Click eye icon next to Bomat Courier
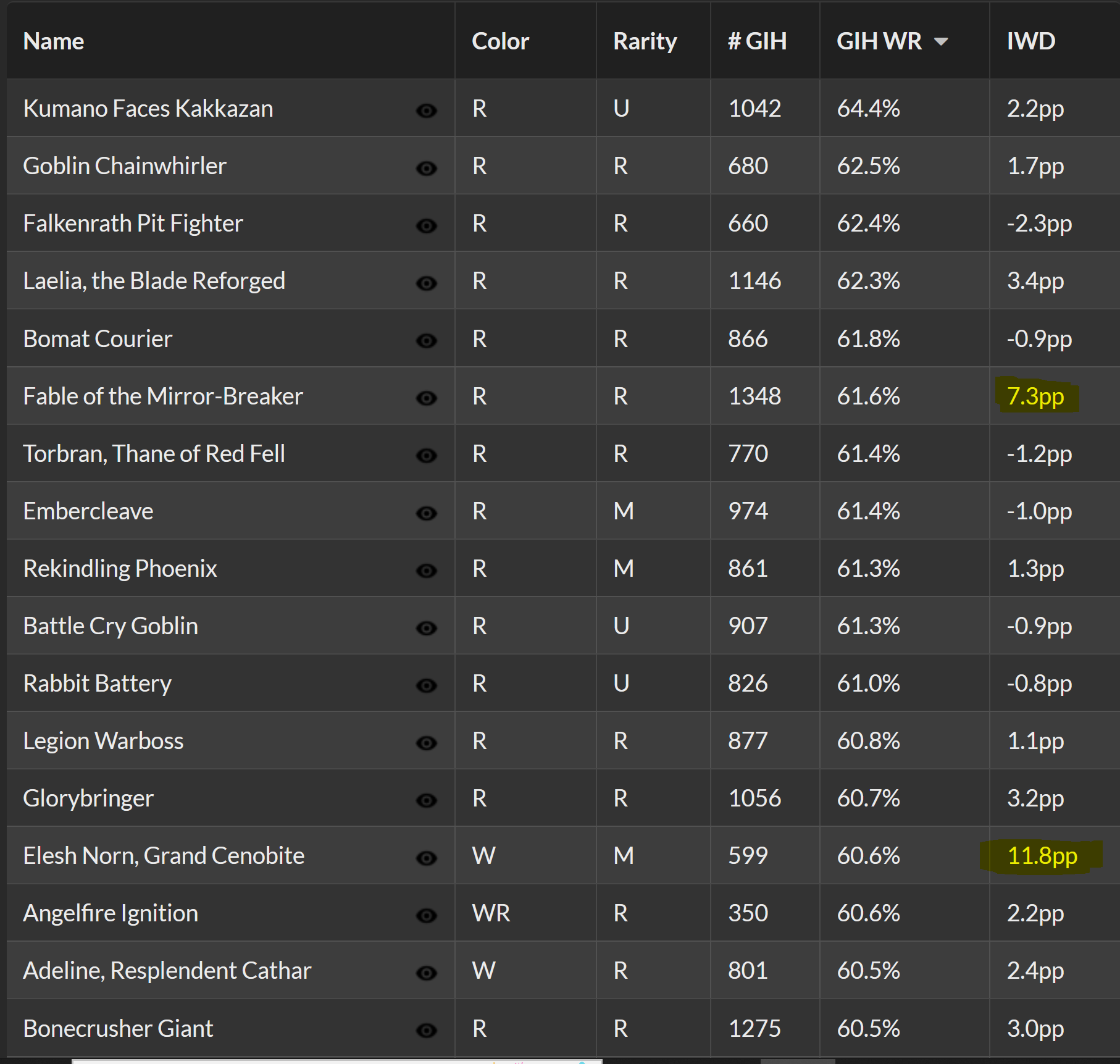Viewport: 1120px width, 1064px height. click(x=426, y=340)
